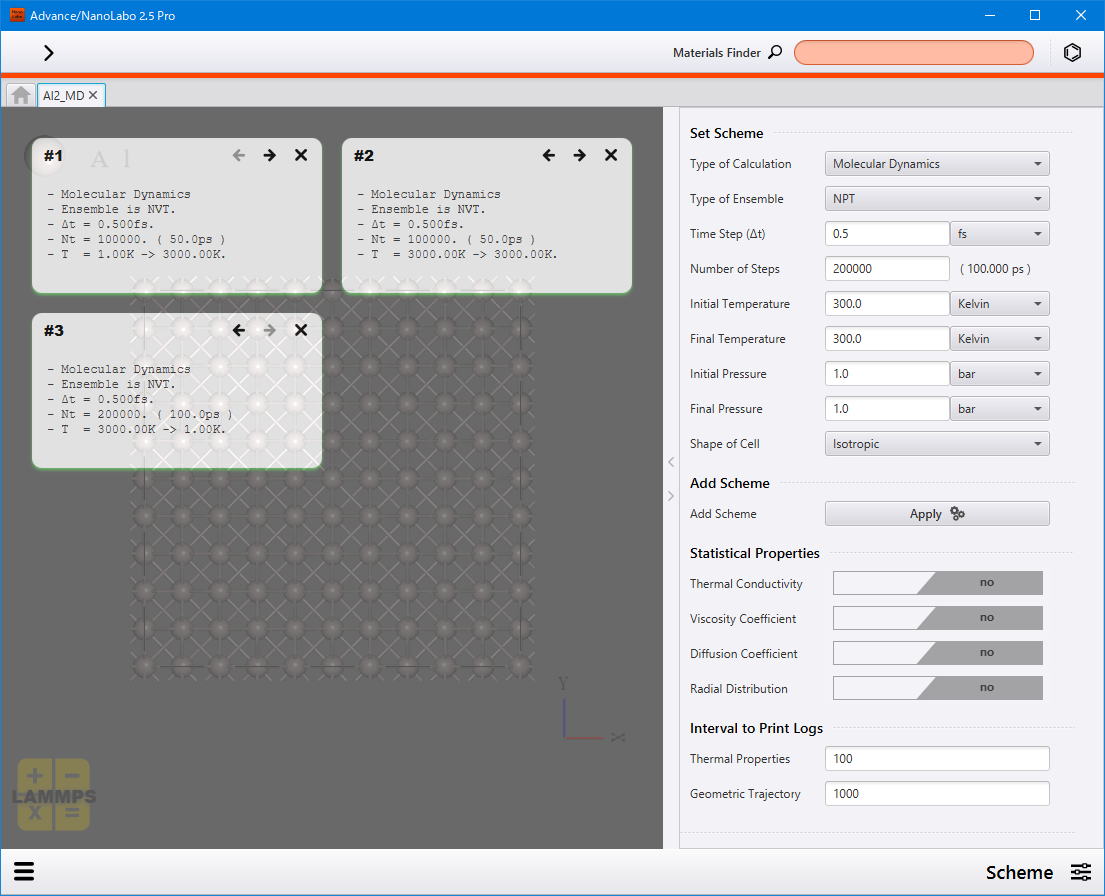Click Geometric Trajectory interval field
Screen dimensions: 1105x896
pos(937,794)
